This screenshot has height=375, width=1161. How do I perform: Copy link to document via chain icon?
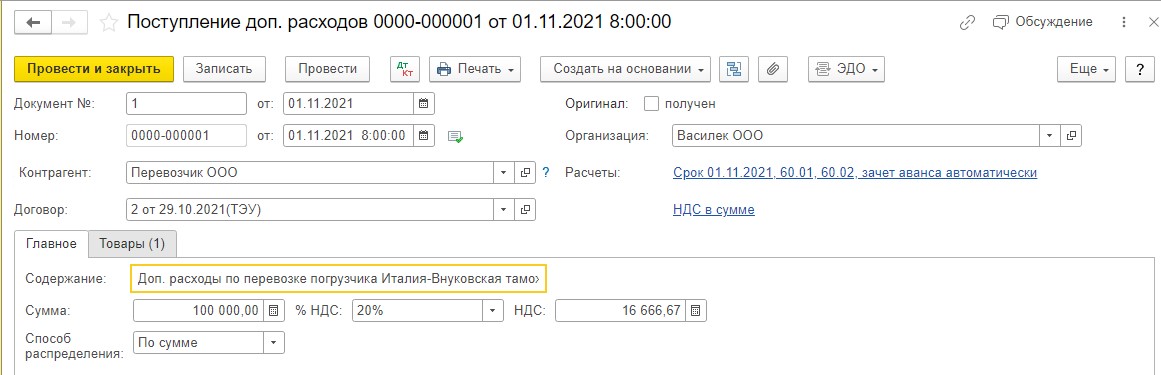(967, 23)
